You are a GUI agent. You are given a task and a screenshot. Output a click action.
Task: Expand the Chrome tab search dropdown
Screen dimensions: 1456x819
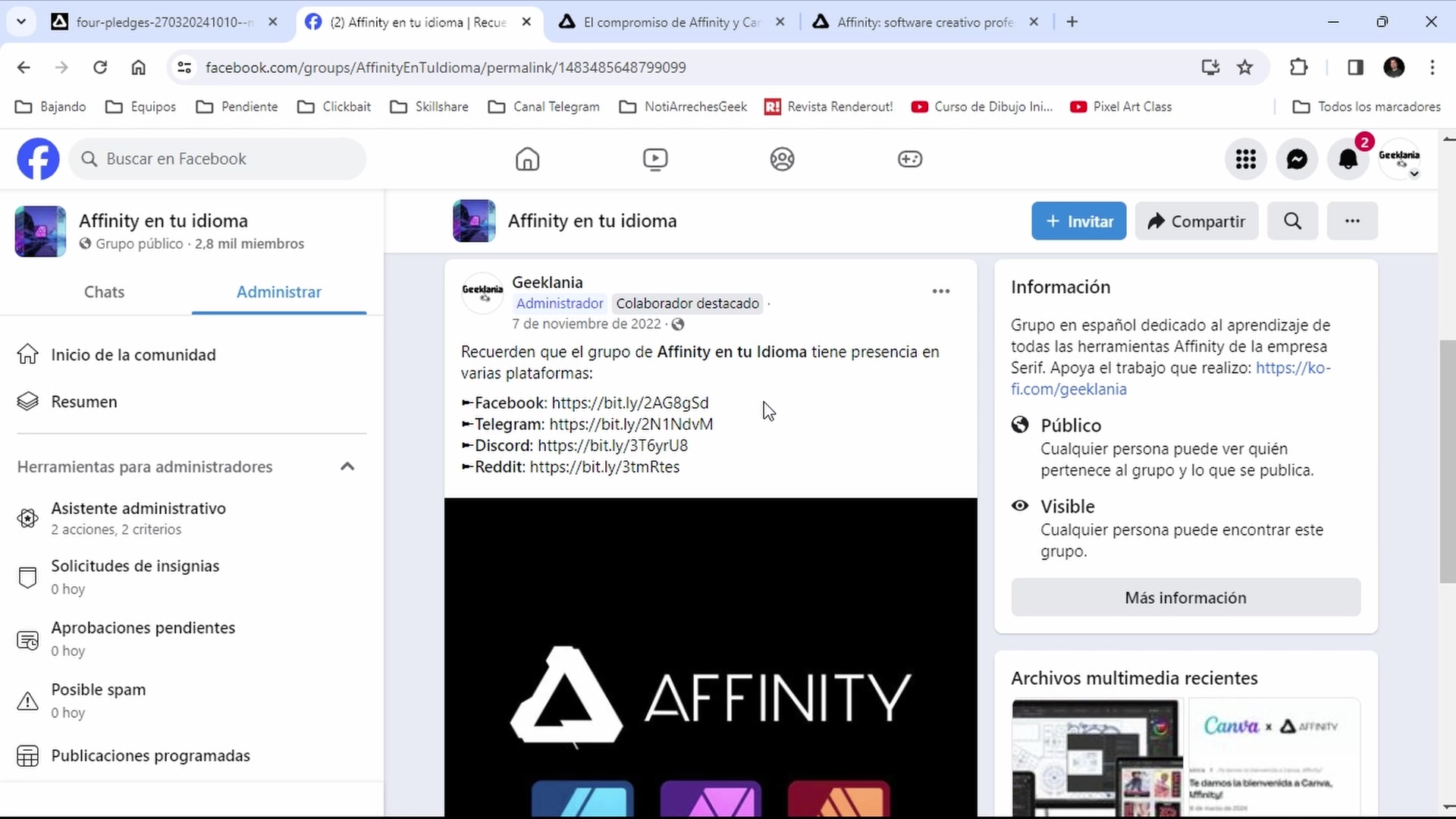tap(21, 22)
